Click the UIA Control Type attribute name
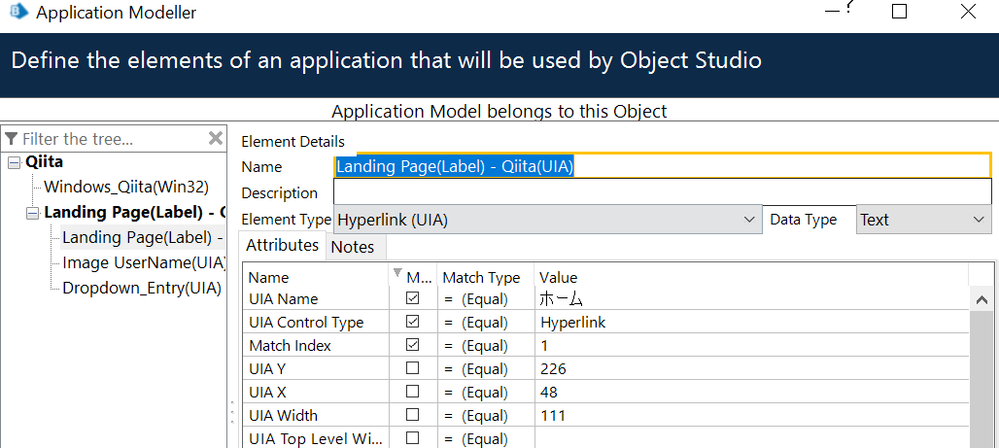The width and height of the screenshot is (999, 448). click(x=306, y=322)
